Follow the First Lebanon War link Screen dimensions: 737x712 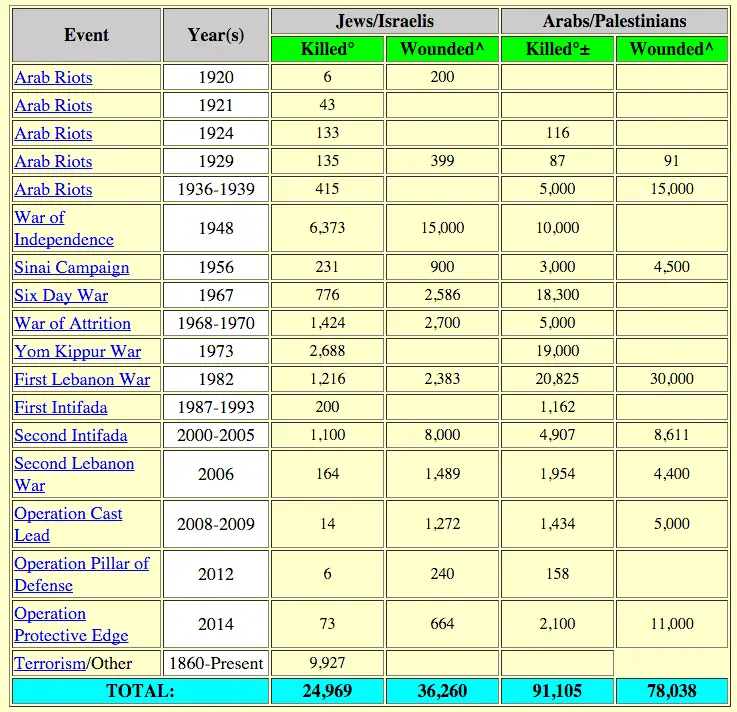pyautogui.click(x=82, y=380)
